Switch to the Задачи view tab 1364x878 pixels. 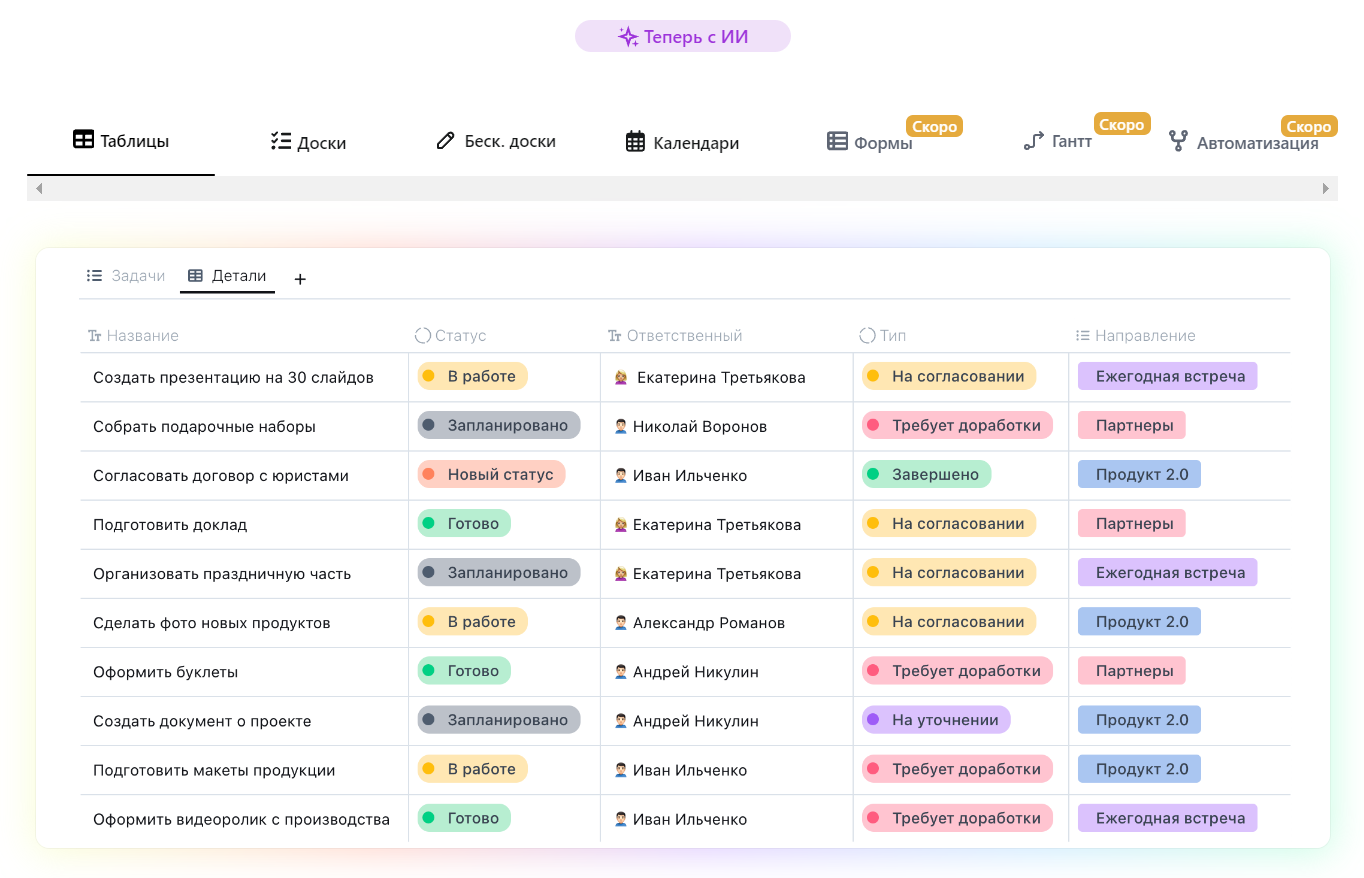point(126,276)
